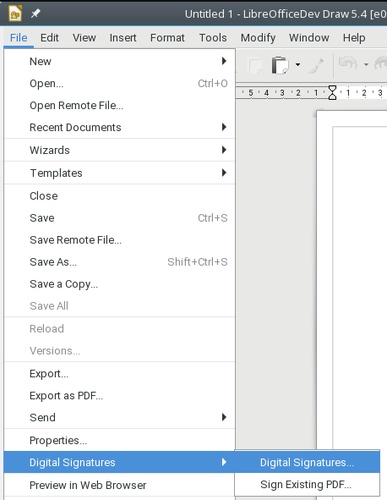Choose Save in the File menu
387x500 pixels.
click(120, 218)
